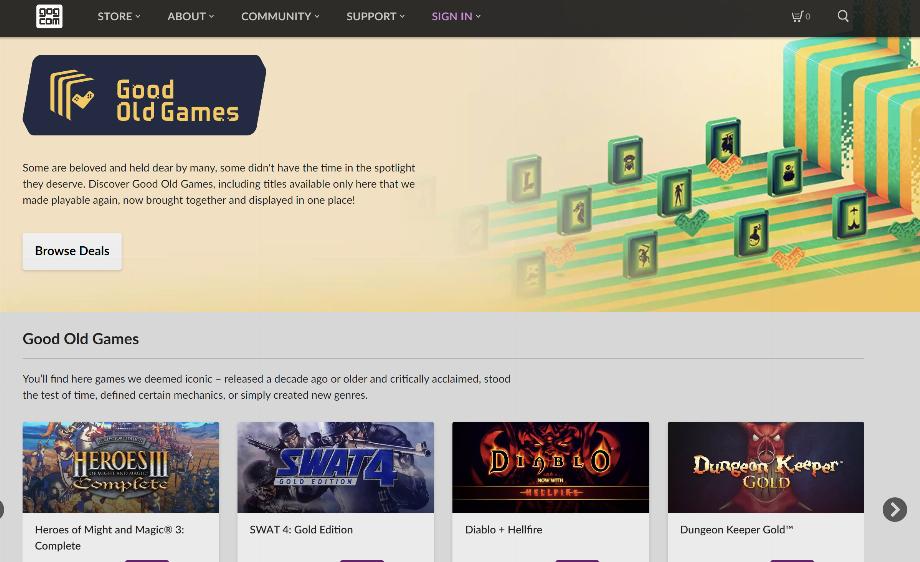Click 'SWAT 4: Gold Edition' title text
This screenshot has width=920, height=562.
pos(301,530)
